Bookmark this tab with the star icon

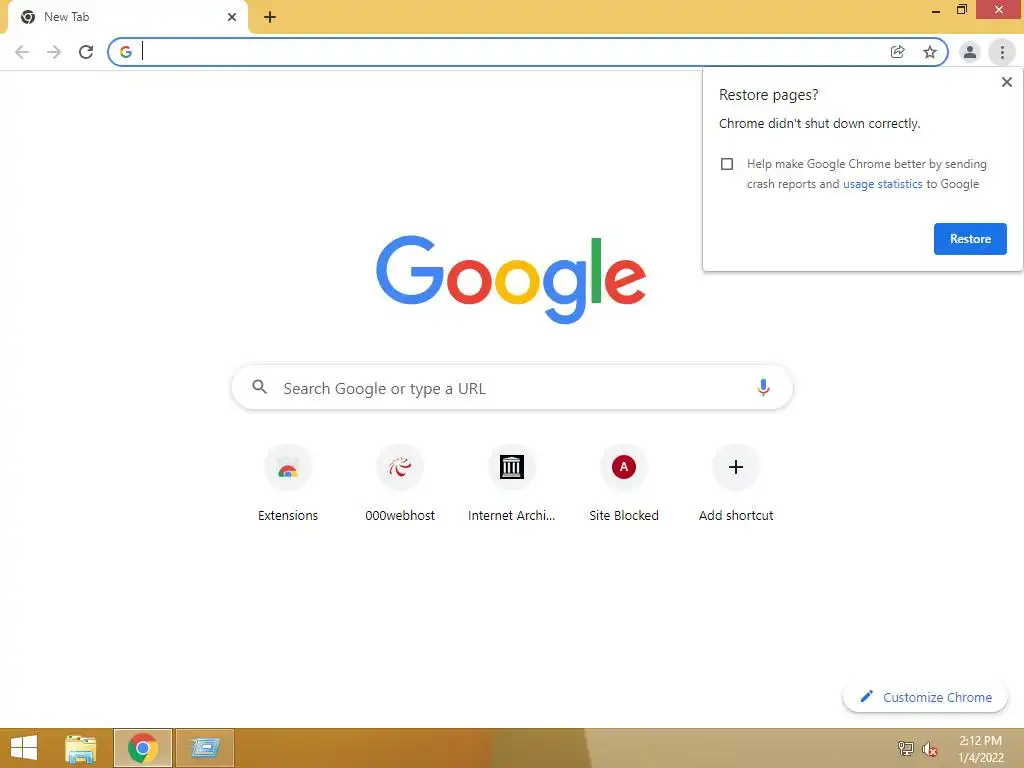930,52
